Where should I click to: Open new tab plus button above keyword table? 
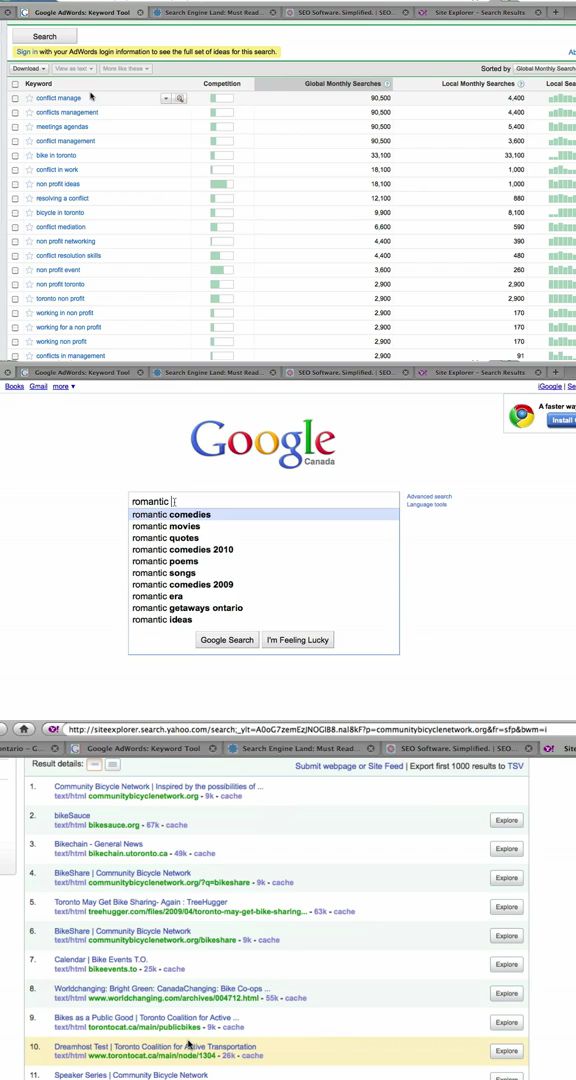tap(555, 12)
